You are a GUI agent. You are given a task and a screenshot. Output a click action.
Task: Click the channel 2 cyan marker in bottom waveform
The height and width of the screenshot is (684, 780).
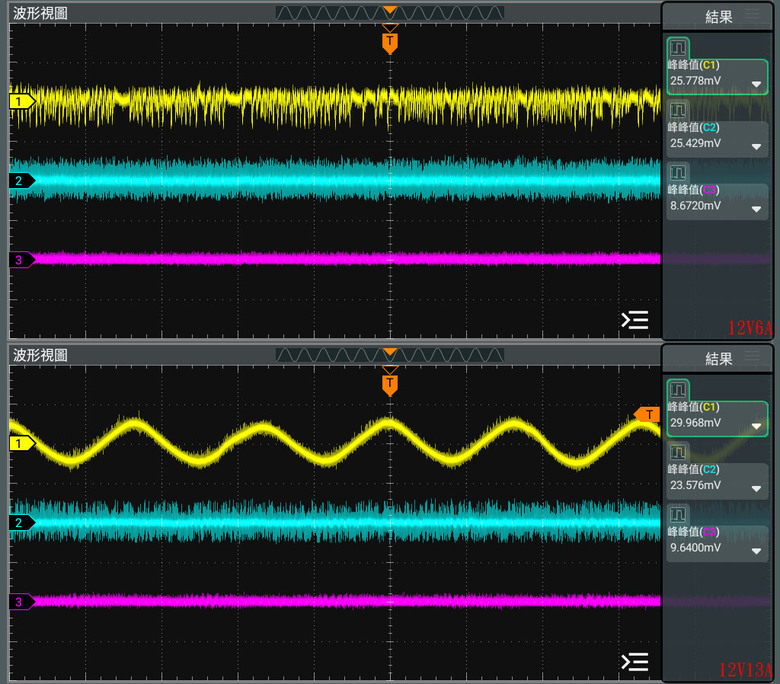(21, 522)
